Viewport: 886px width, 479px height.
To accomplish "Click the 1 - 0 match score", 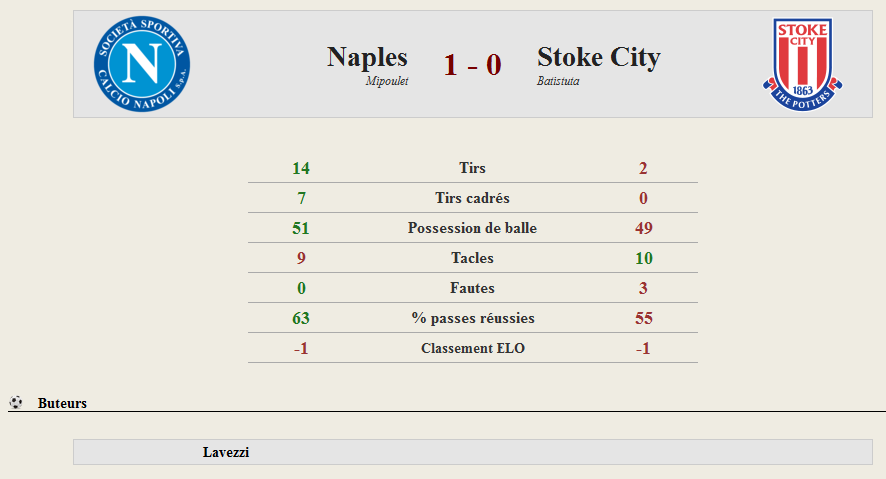I will [472, 64].
